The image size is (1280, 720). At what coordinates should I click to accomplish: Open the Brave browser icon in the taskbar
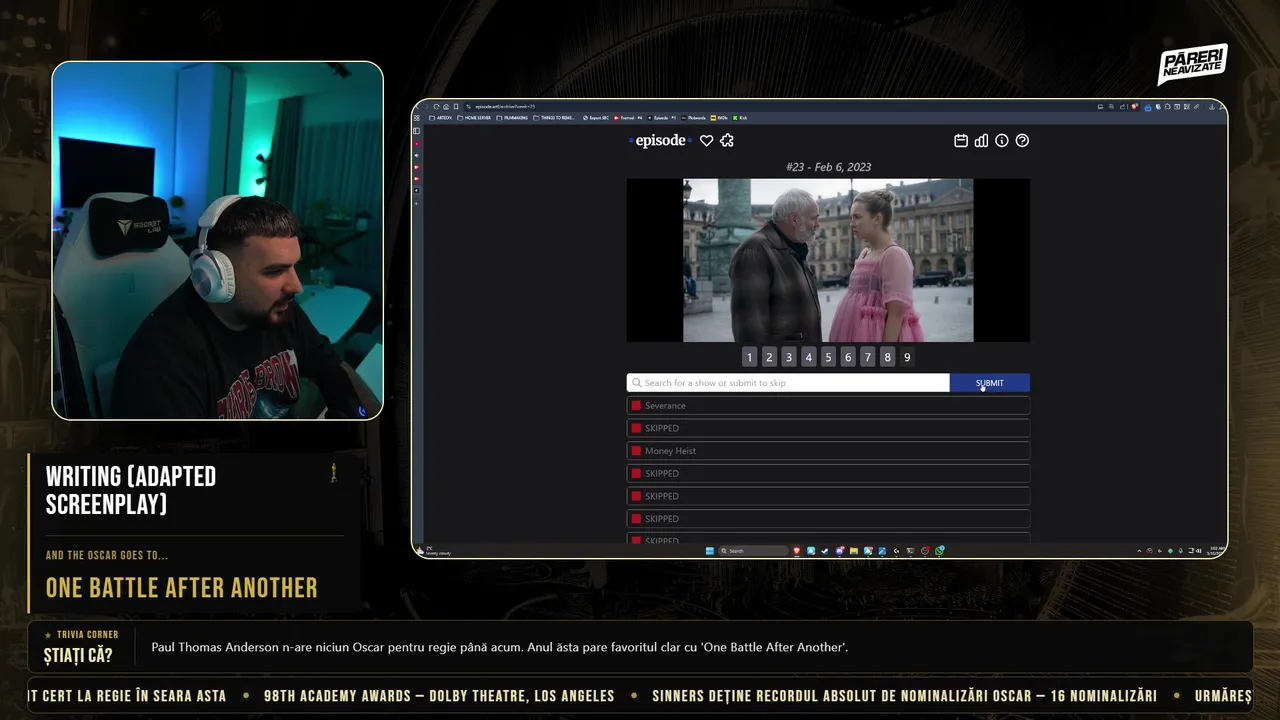tap(797, 551)
